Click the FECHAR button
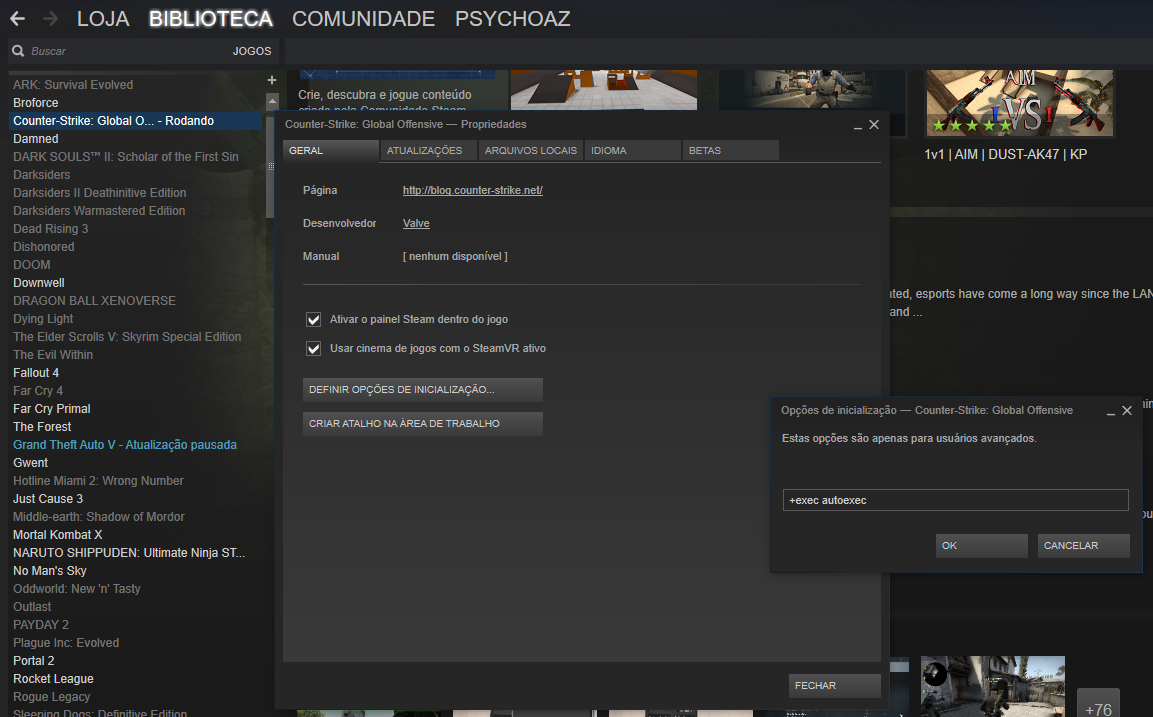The height and width of the screenshot is (717, 1153). [835, 685]
